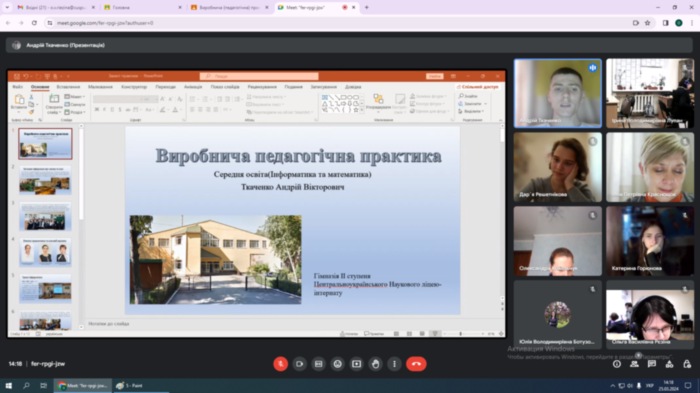Toggle the Нотатки notes button
The height and width of the screenshot is (393, 700).
click(x=349, y=334)
